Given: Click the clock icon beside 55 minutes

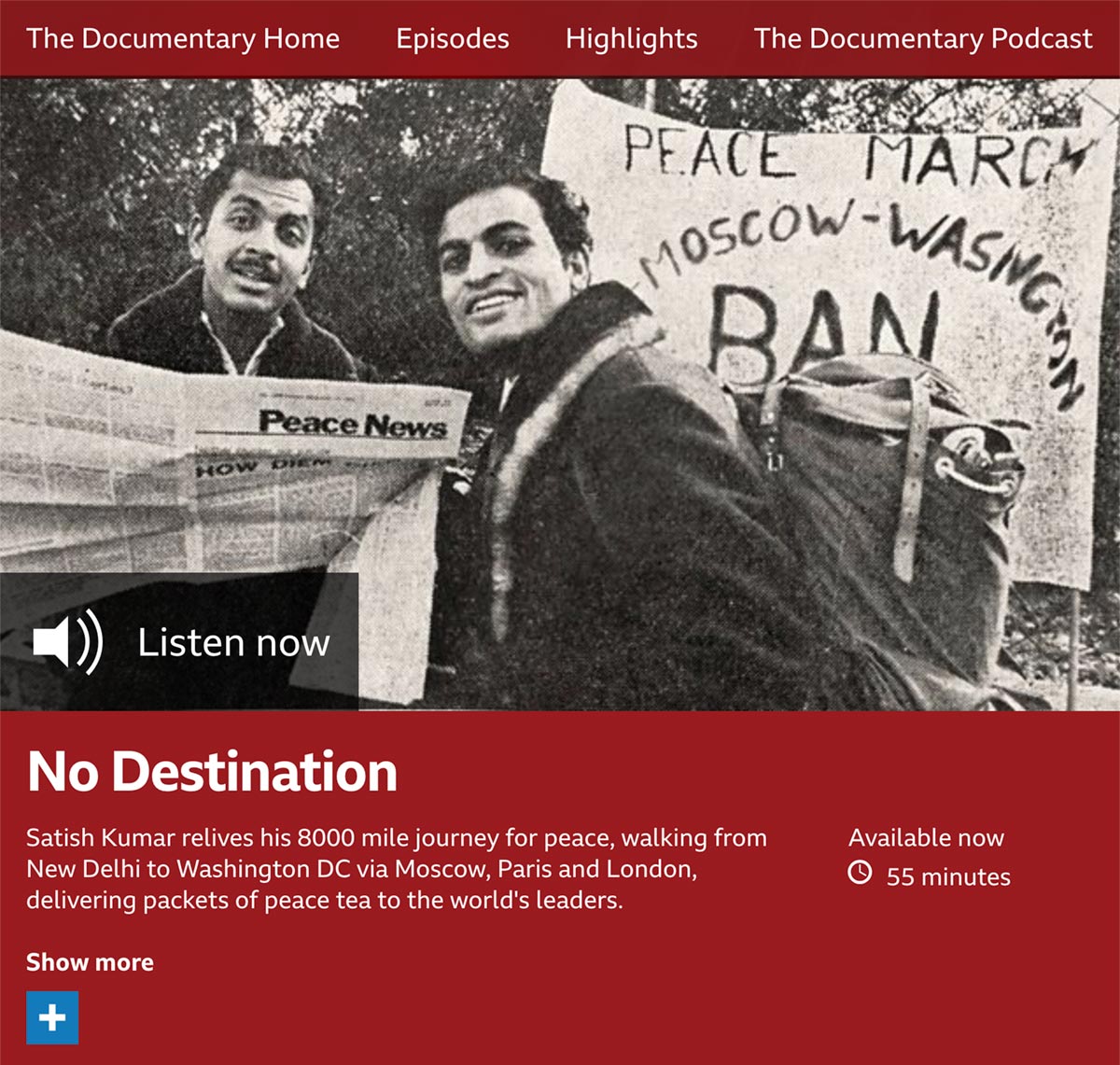Looking at the screenshot, I should 860,873.
